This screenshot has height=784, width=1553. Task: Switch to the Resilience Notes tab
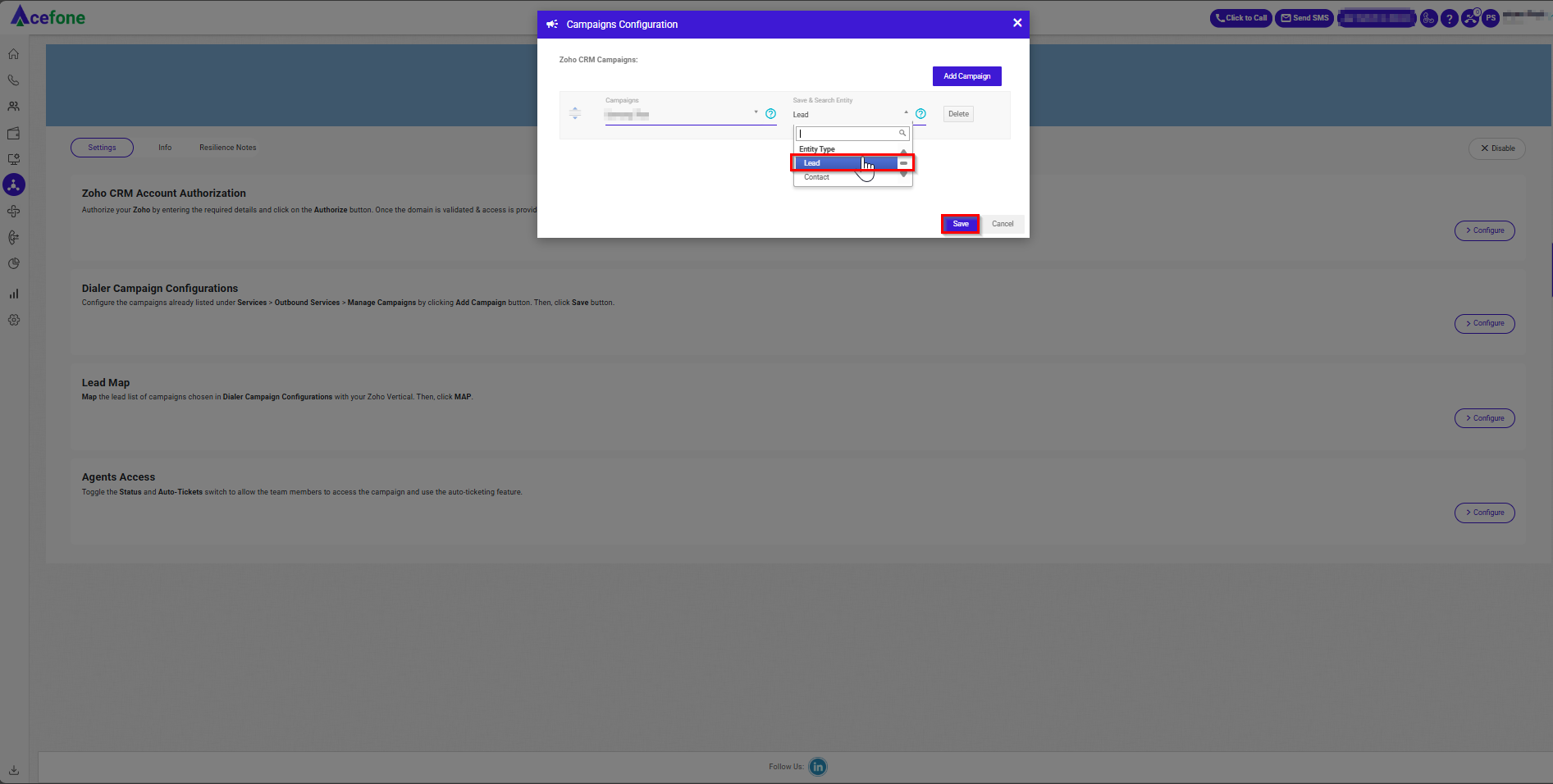[x=228, y=148]
